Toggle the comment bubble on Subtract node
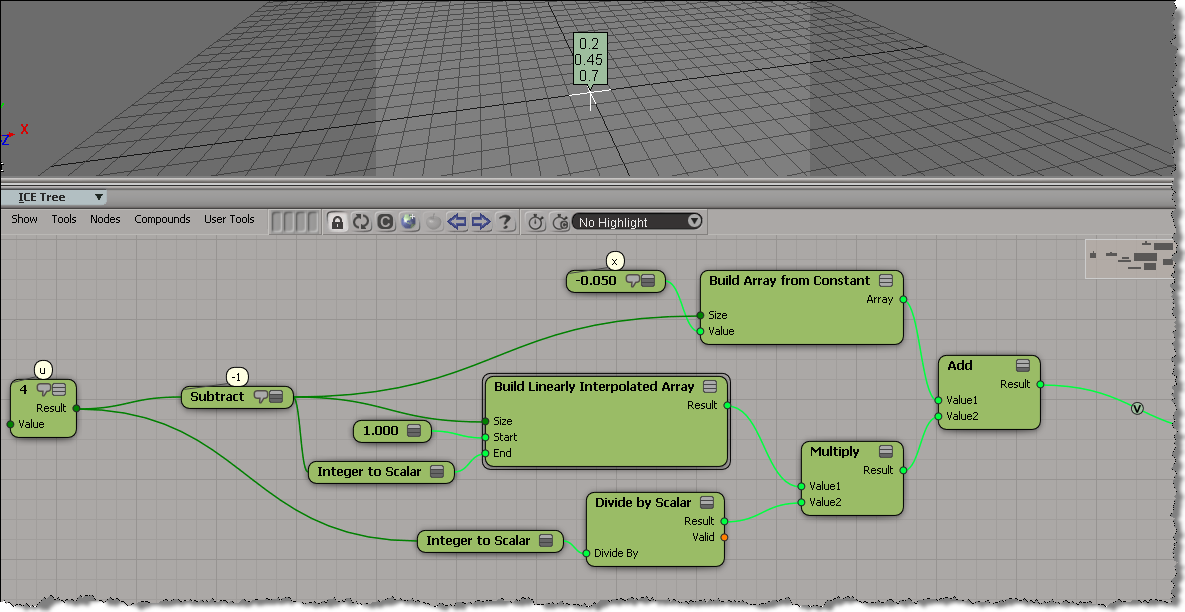1185x612 pixels. tap(261, 397)
